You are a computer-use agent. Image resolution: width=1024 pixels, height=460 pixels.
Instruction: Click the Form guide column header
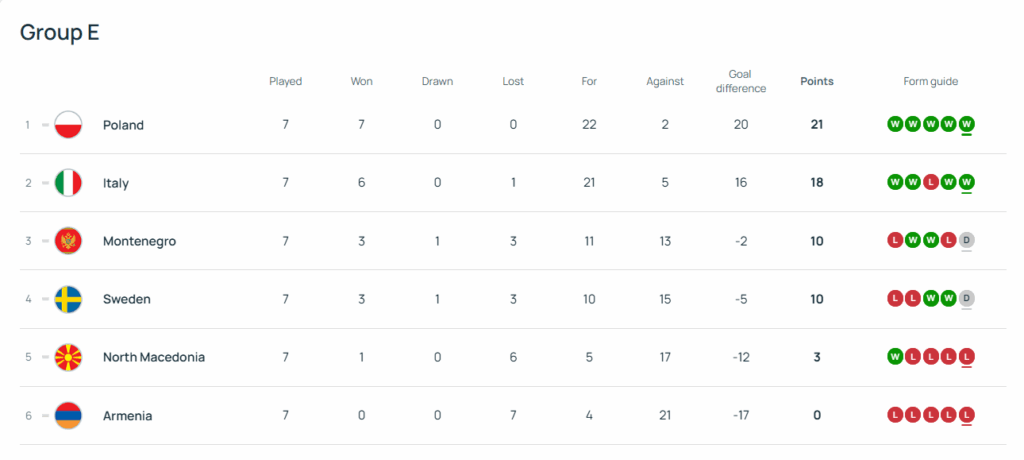(x=930, y=81)
